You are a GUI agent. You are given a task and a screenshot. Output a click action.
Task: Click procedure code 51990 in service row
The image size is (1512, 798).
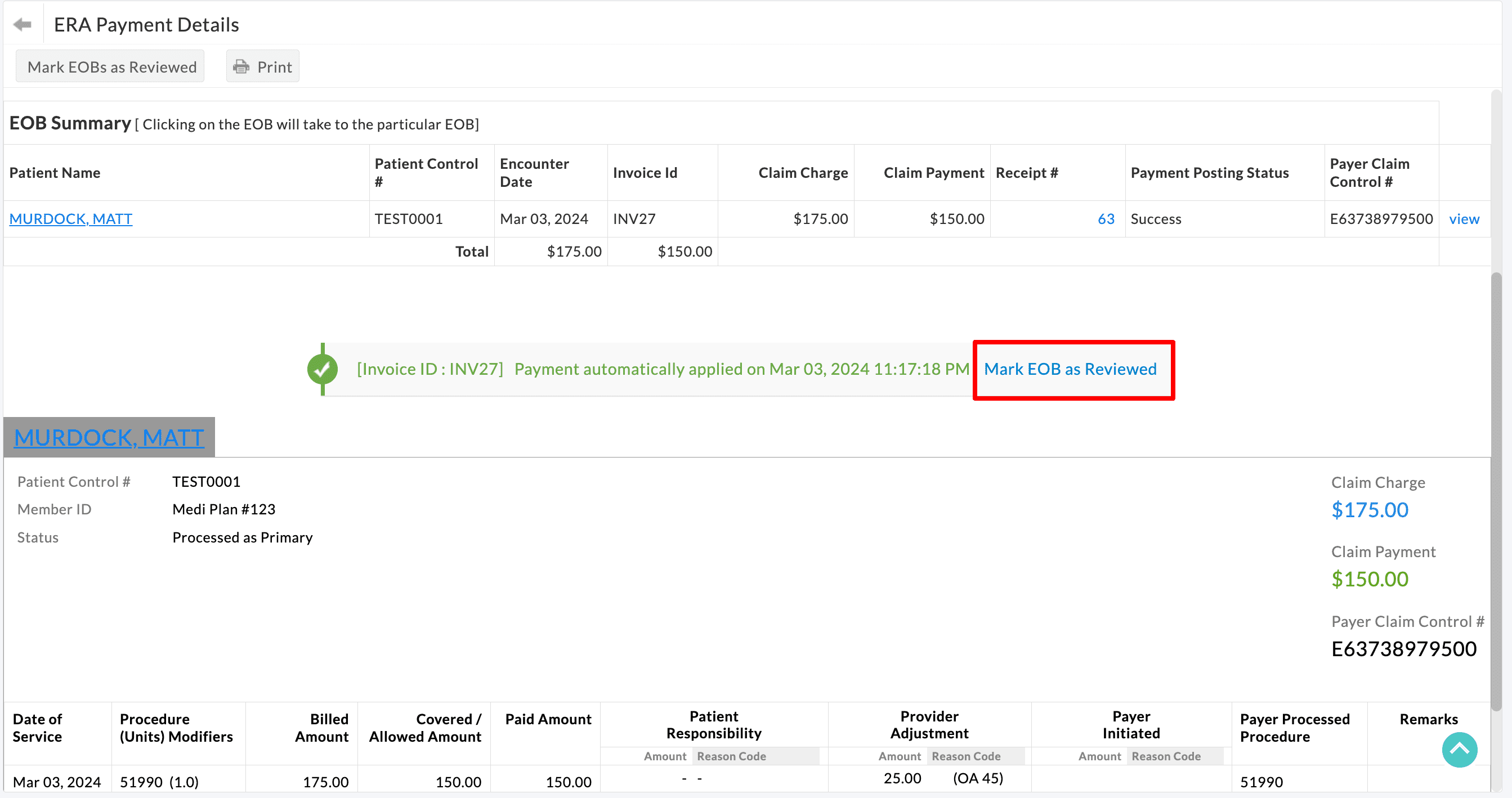coord(141,782)
